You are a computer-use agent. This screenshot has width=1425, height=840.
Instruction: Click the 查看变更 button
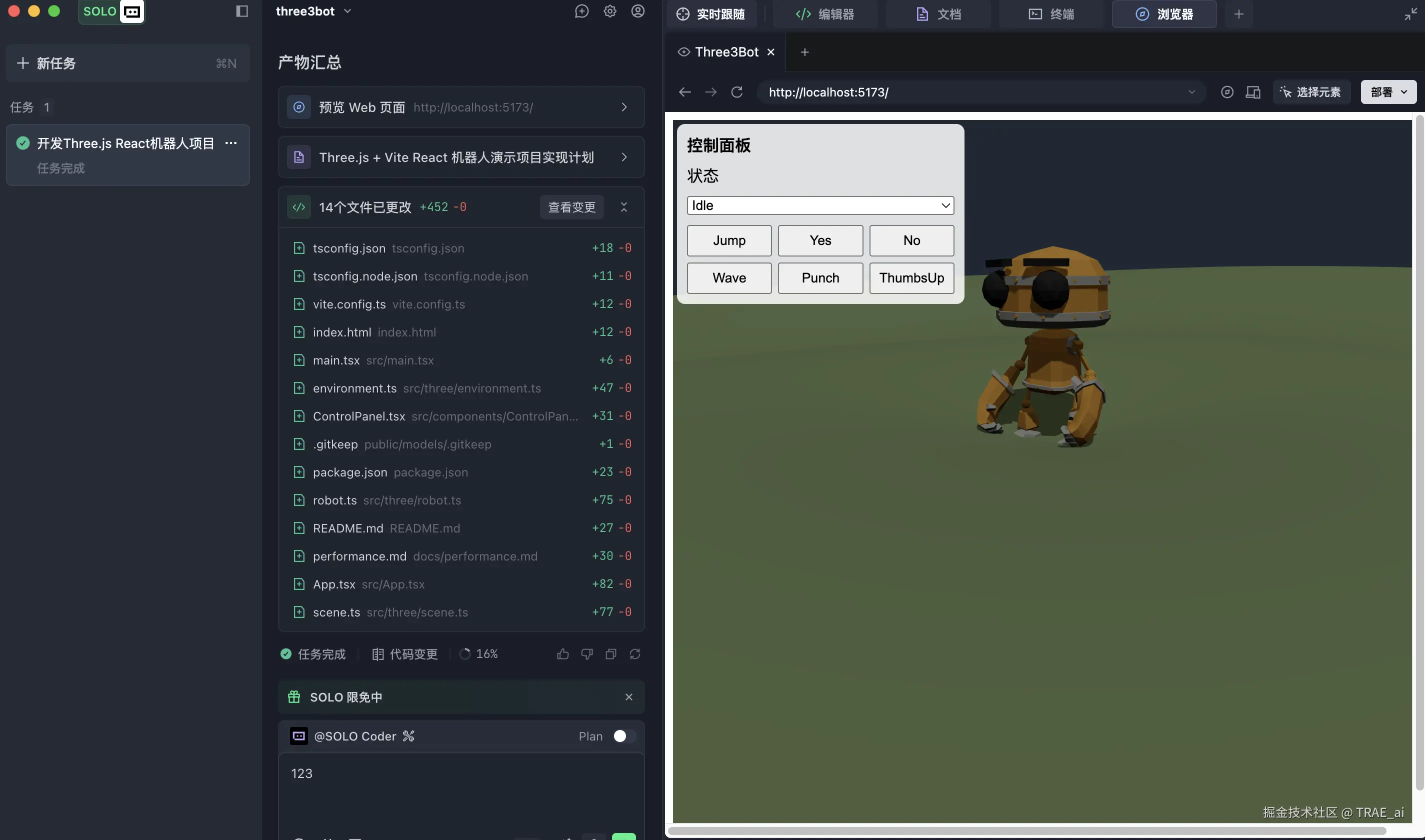(x=571, y=207)
